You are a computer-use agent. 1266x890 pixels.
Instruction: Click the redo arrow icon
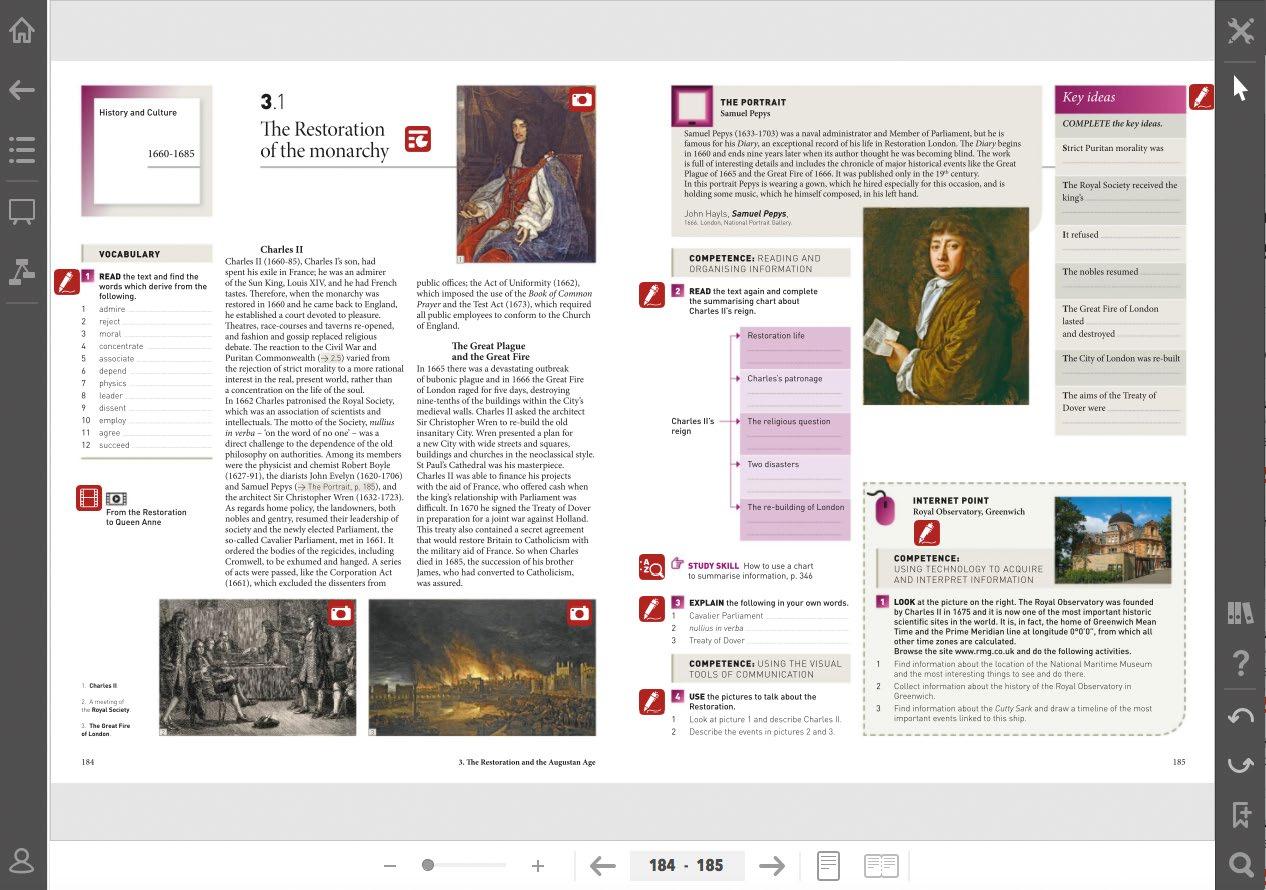1241,765
